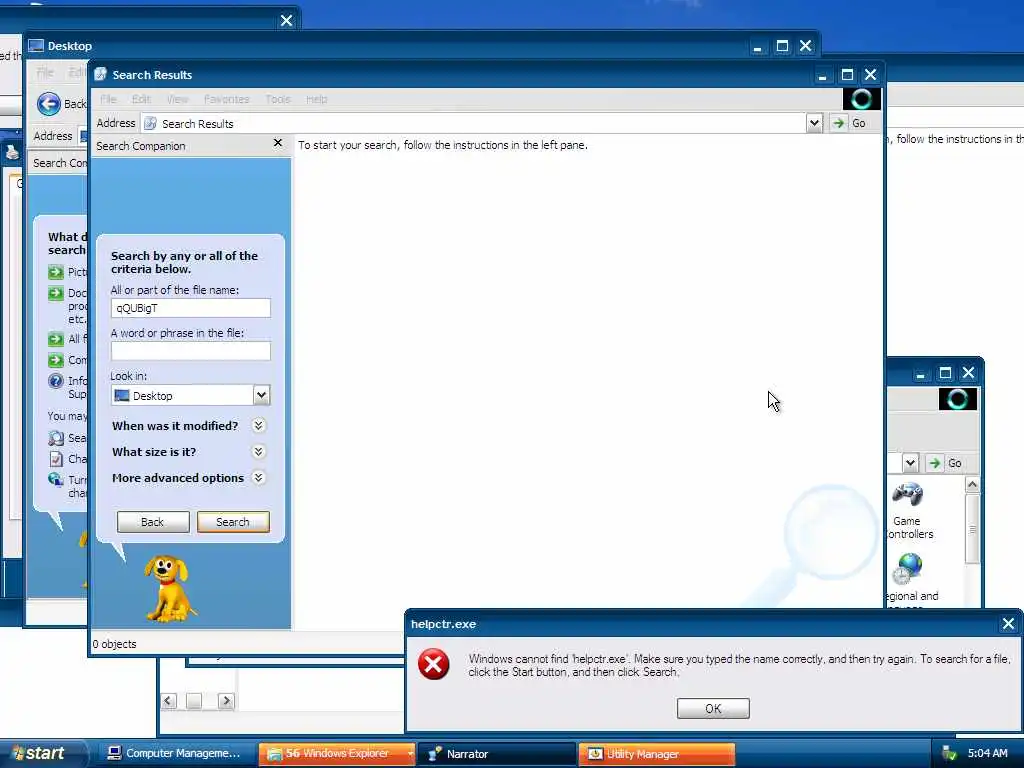Click the Pictures green arrow in background search pane
Screen dimensions: 1024x768
[56, 272]
